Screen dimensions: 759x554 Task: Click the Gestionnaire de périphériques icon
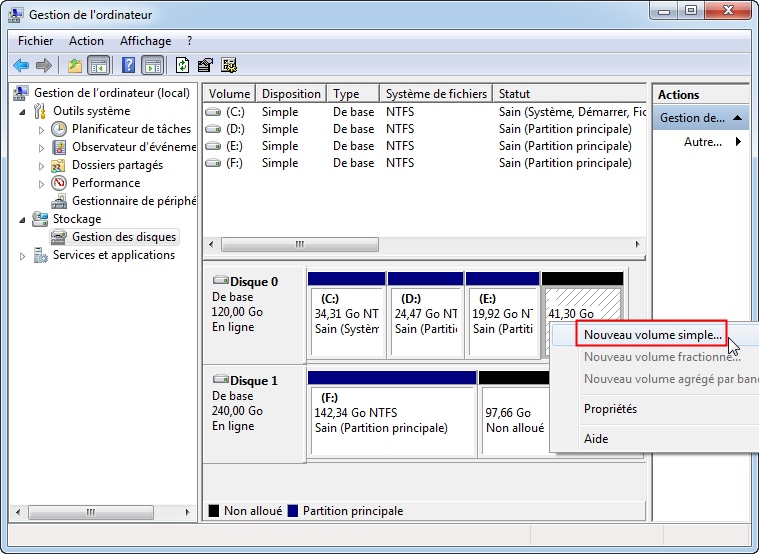[59, 200]
